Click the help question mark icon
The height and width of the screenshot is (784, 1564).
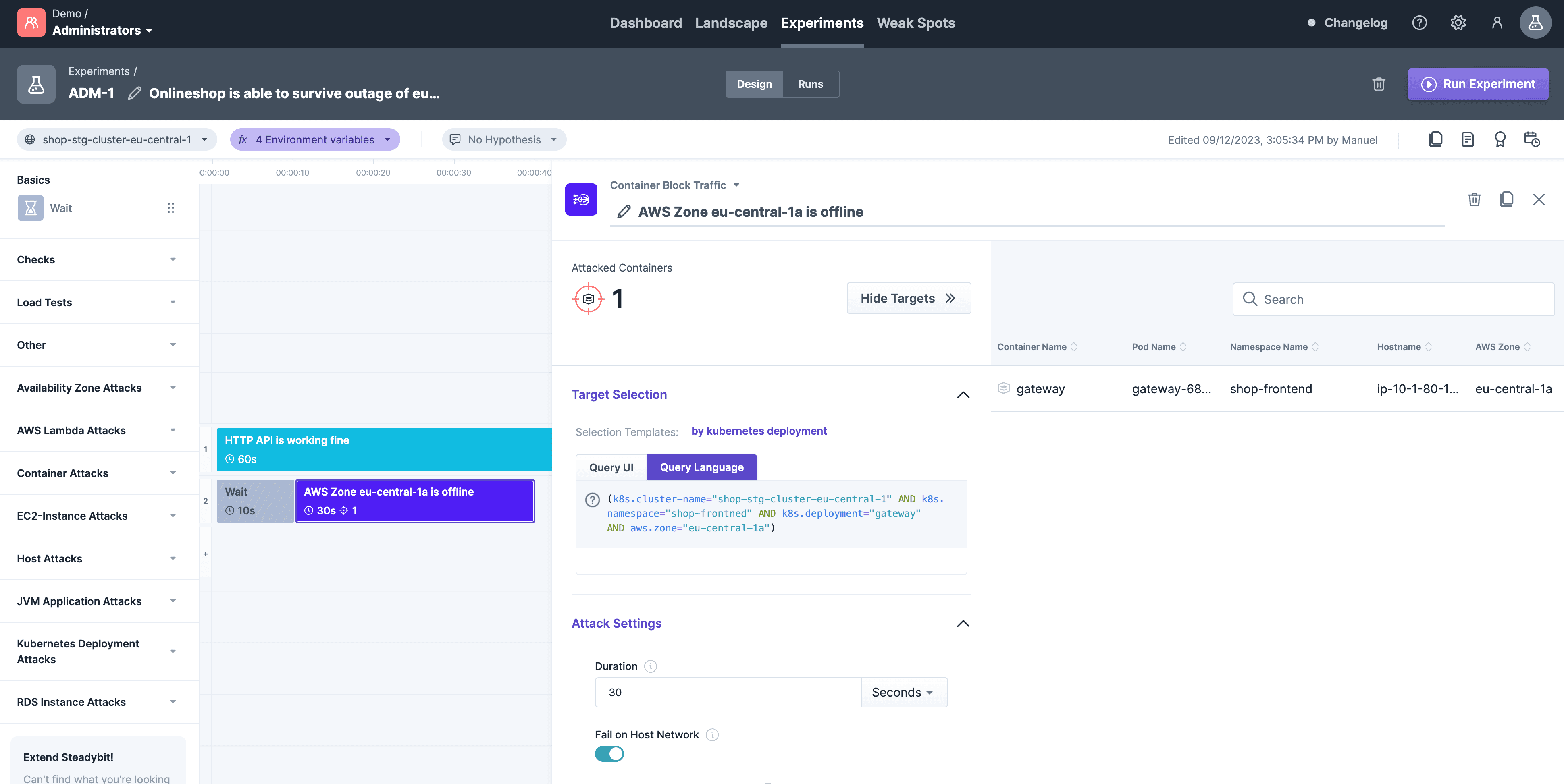coord(1419,23)
